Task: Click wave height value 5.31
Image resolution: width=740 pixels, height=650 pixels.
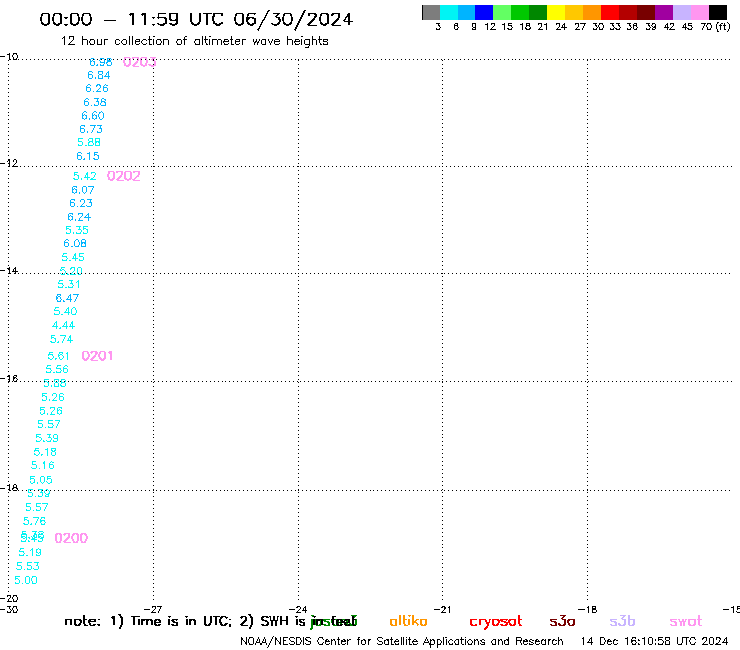Action: point(69,284)
